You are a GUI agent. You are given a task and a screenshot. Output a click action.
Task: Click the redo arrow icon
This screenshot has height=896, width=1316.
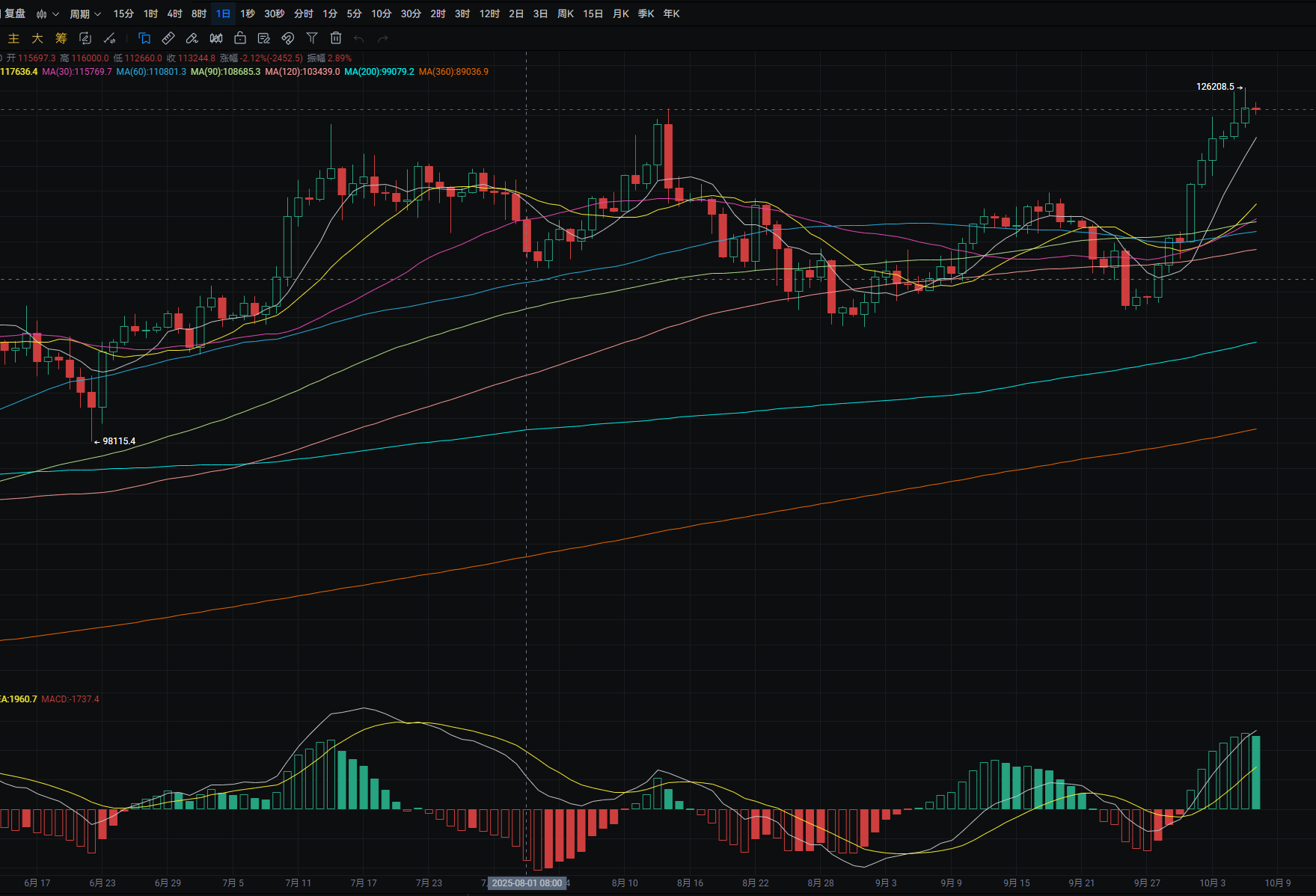[383, 38]
